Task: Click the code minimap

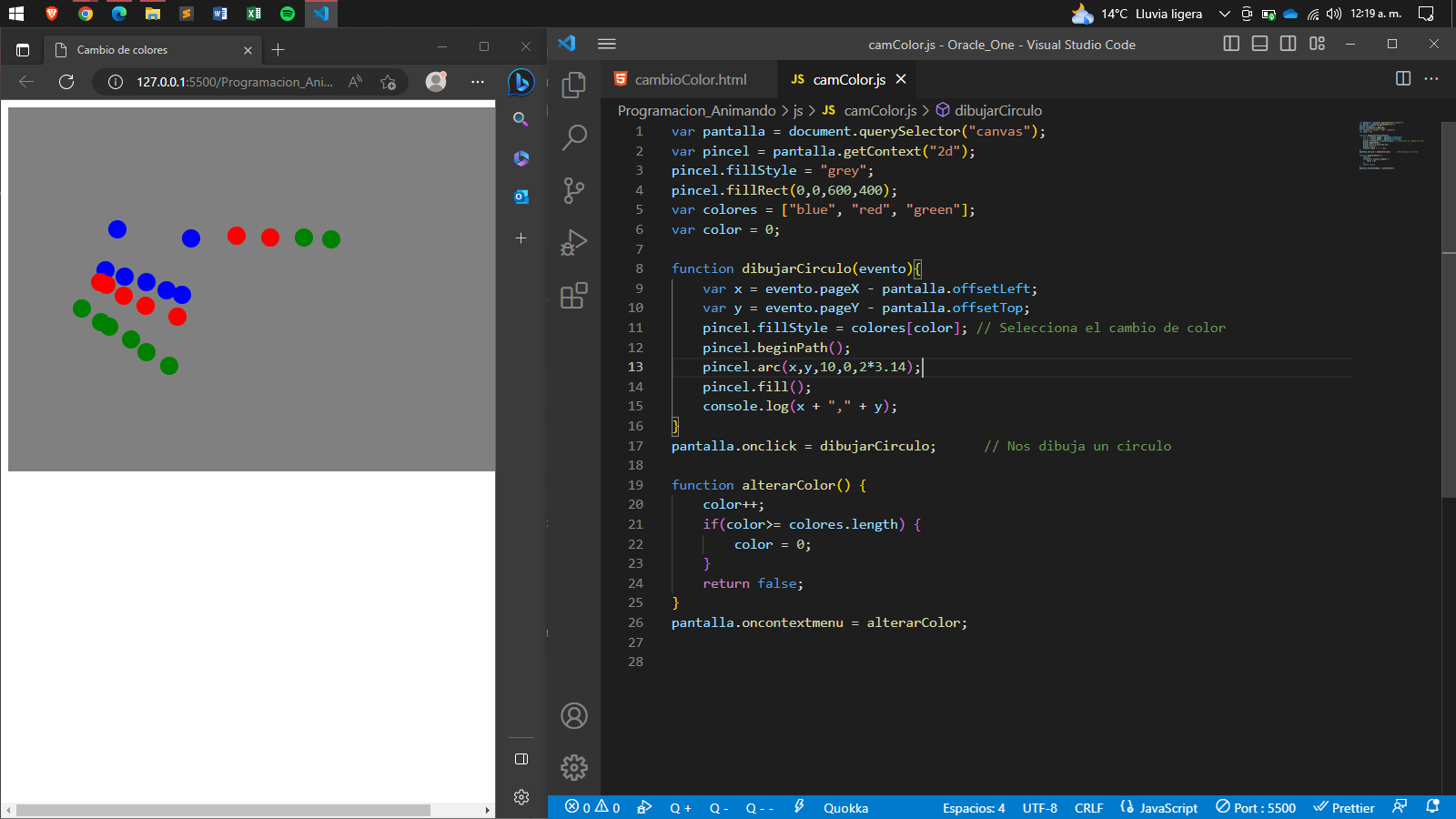Action: pyautogui.click(x=1391, y=146)
